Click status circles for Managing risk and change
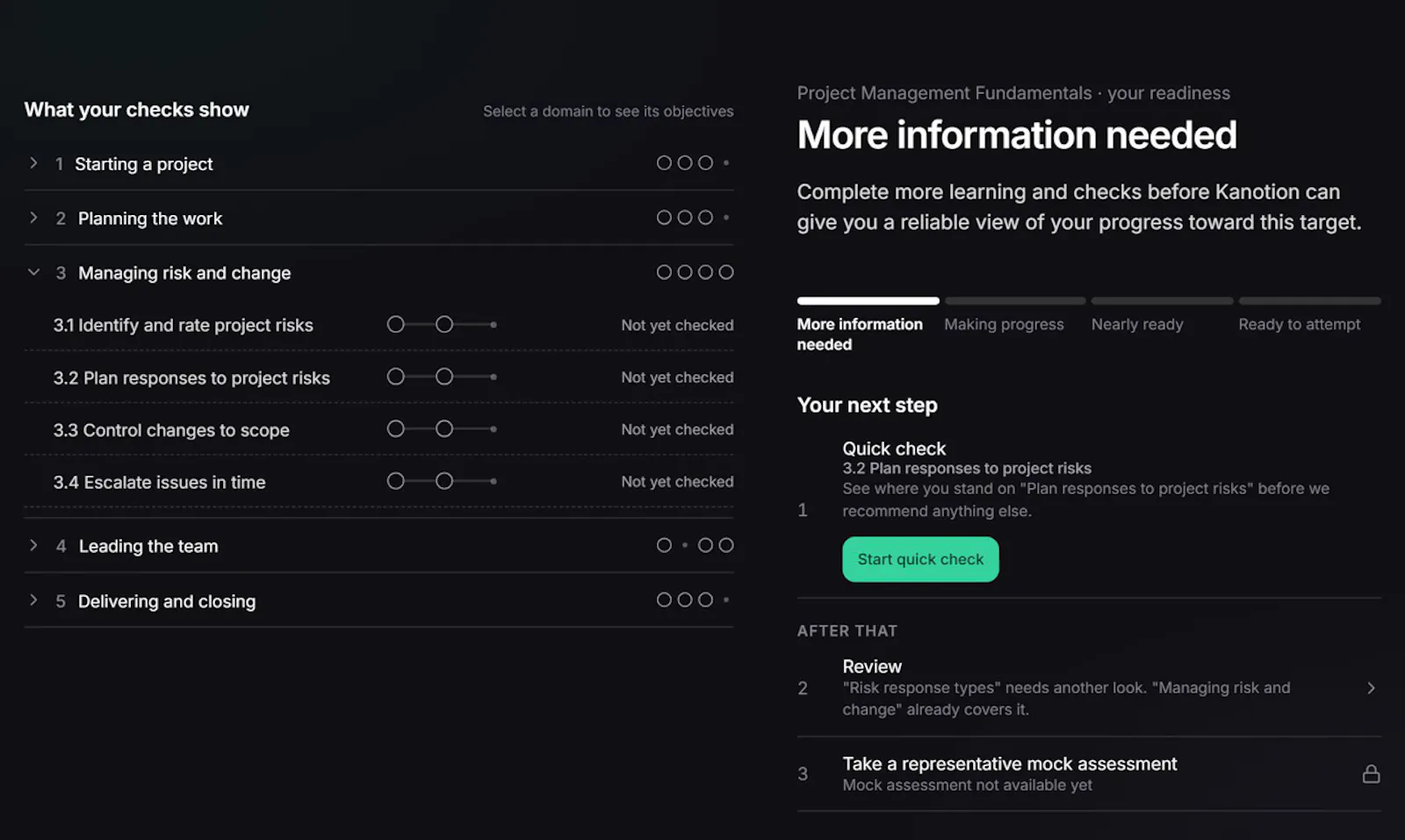This screenshot has width=1405, height=840. click(695, 272)
